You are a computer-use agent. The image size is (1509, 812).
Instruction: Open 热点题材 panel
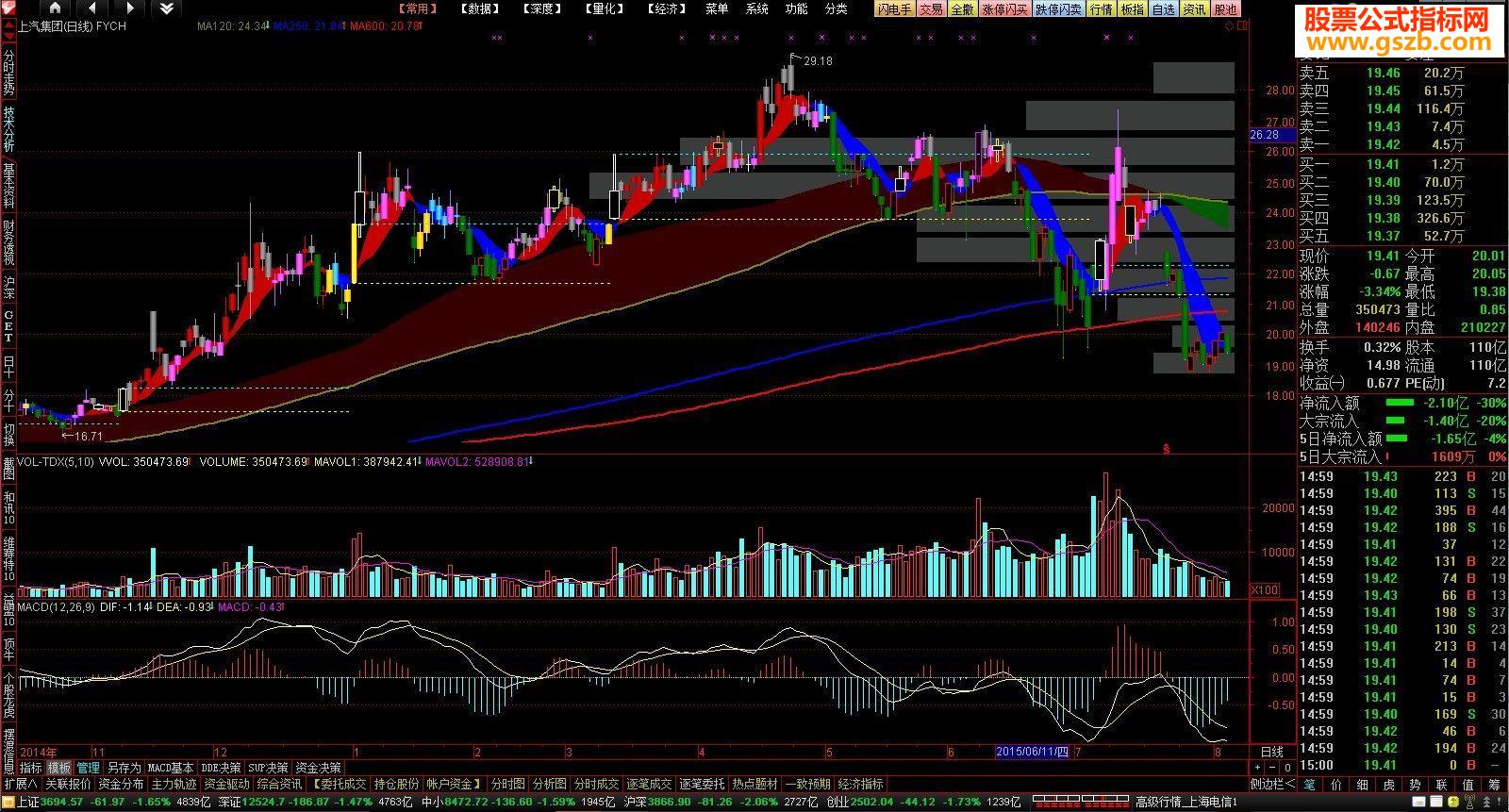pyautogui.click(x=754, y=784)
